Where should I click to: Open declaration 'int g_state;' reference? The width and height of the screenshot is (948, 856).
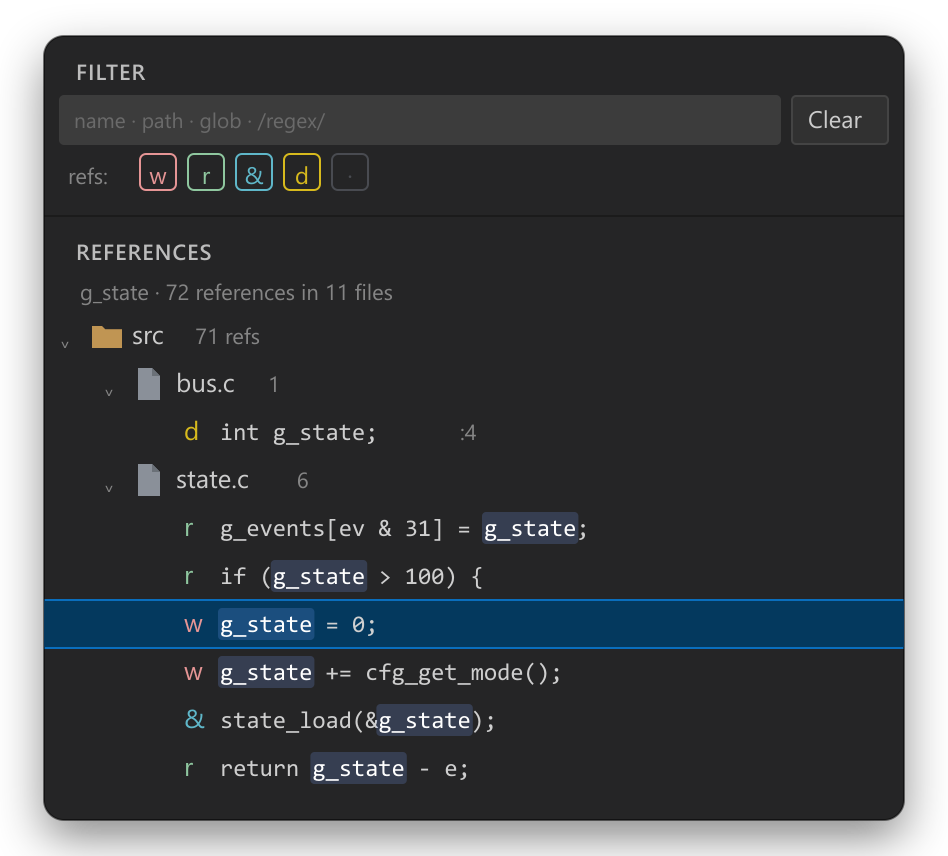click(x=474, y=432)
